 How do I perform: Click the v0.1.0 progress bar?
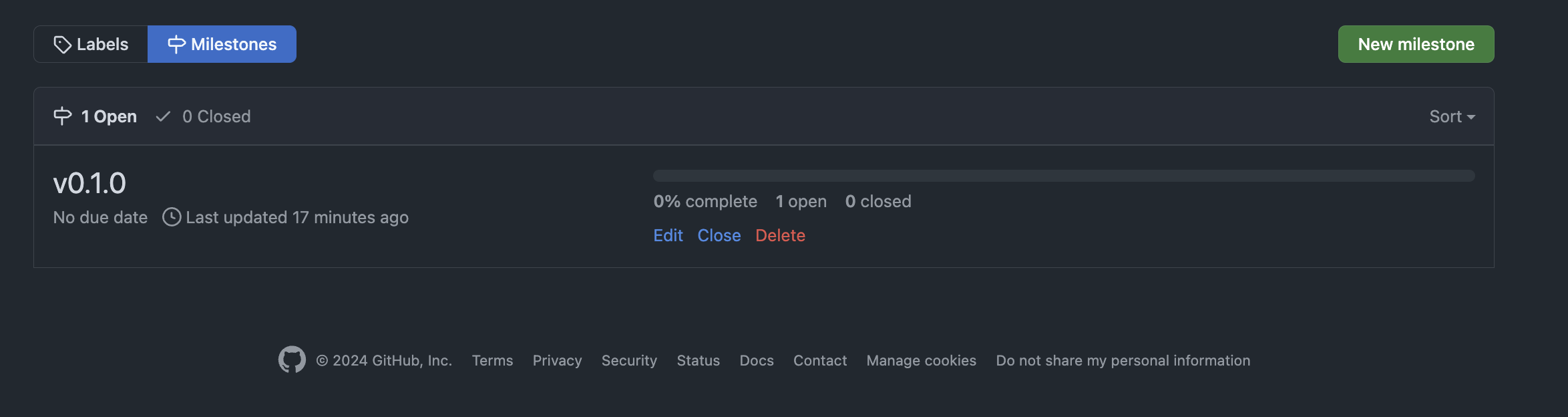(1064, 176)
